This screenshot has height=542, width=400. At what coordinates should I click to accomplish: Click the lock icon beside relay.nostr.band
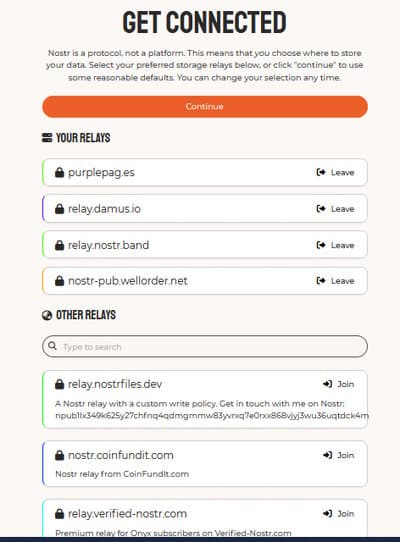59,245
